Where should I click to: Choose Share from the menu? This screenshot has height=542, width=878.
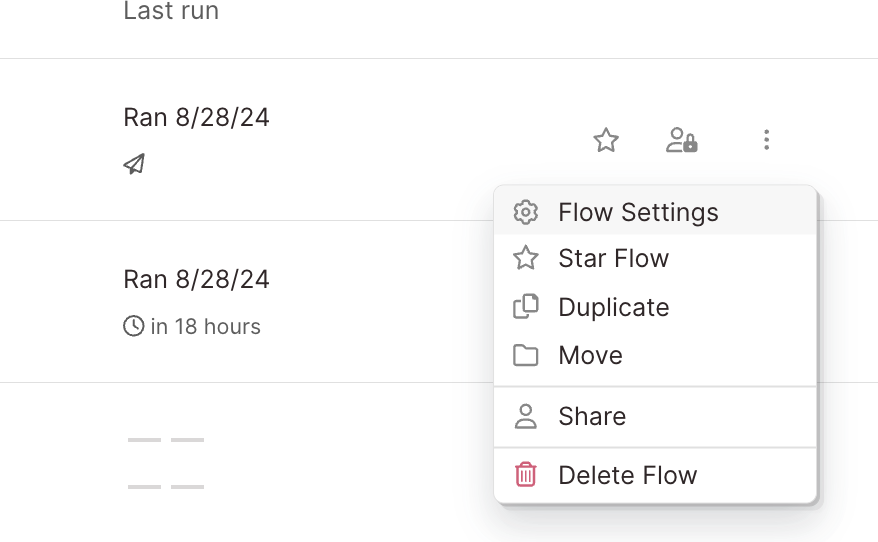click(655, 417)
